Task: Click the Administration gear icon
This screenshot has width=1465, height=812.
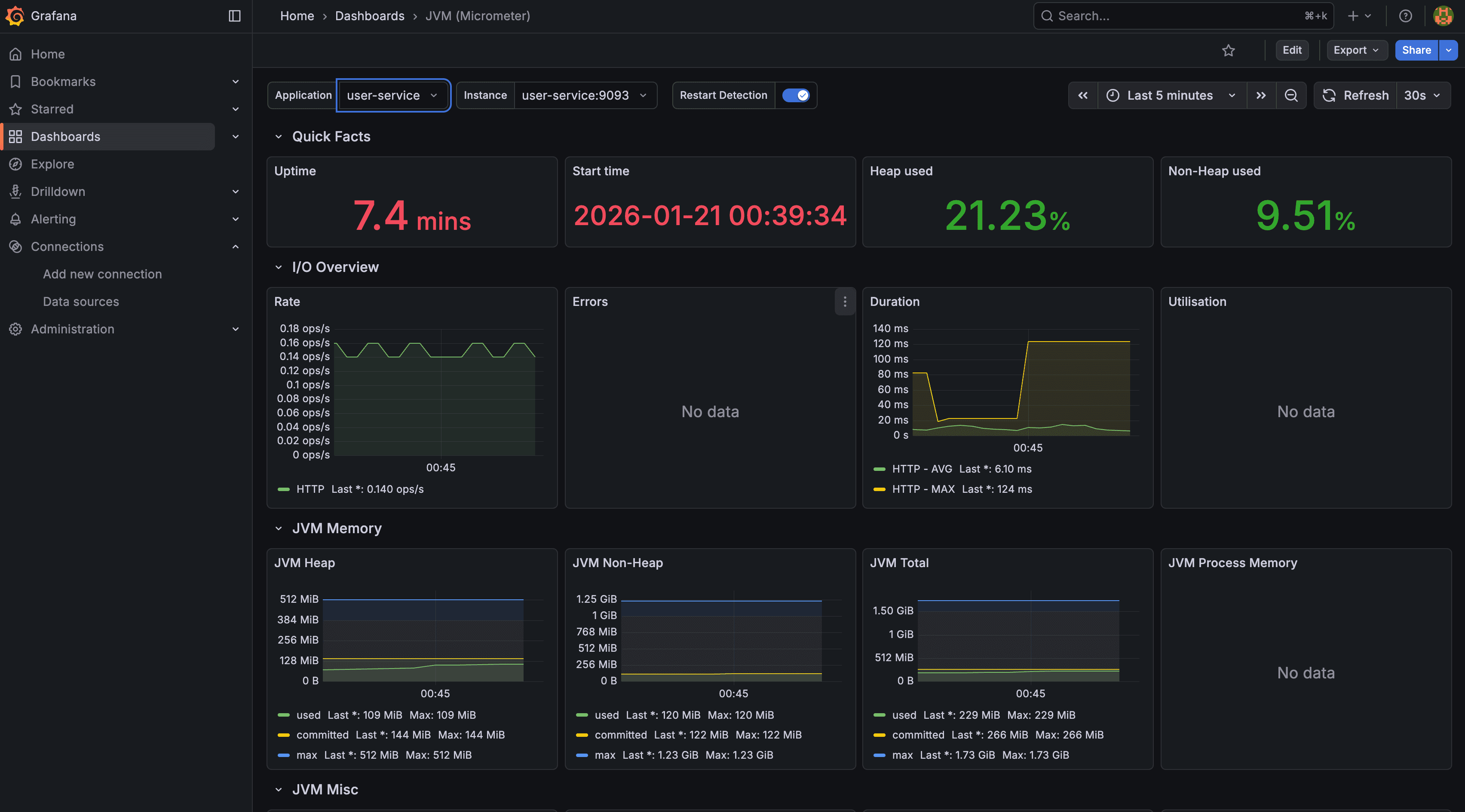Action: pyautogui.click(x=15, y=329)
